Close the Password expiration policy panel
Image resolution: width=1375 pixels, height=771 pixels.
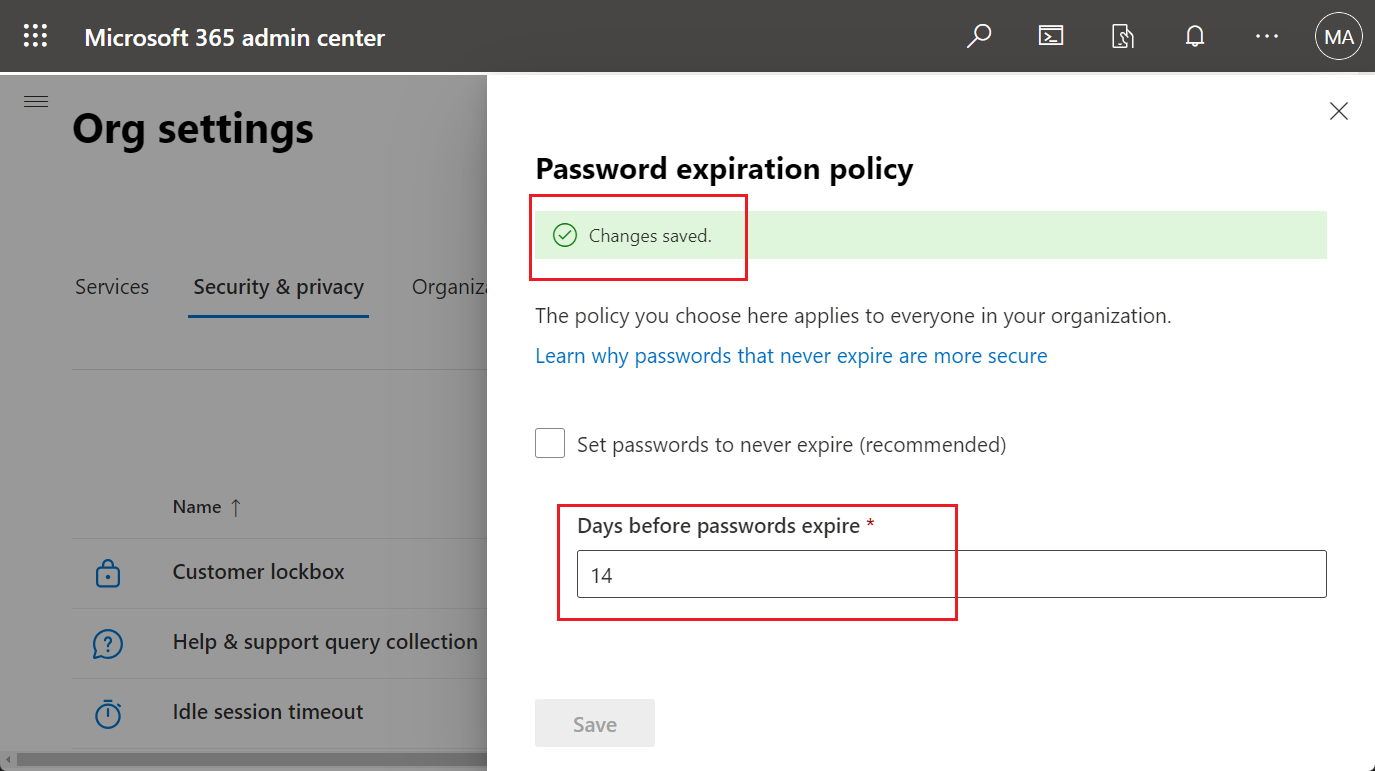1338,111
